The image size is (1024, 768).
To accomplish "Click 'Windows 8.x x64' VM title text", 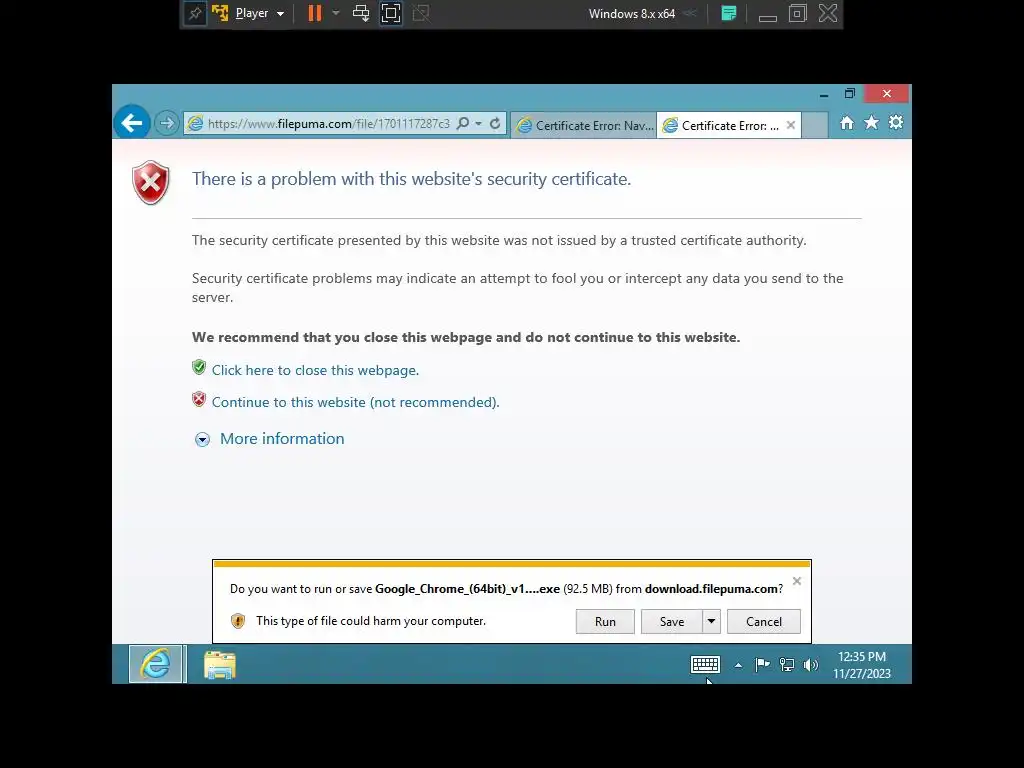I will pyautogui.click(x=632, y=14).
